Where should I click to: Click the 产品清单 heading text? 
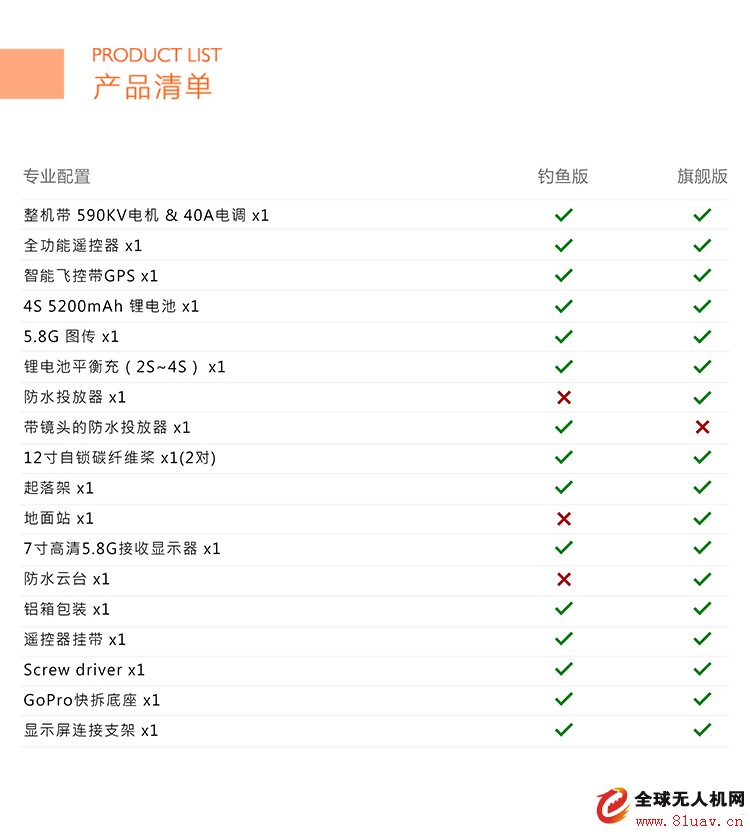[153, 86]
